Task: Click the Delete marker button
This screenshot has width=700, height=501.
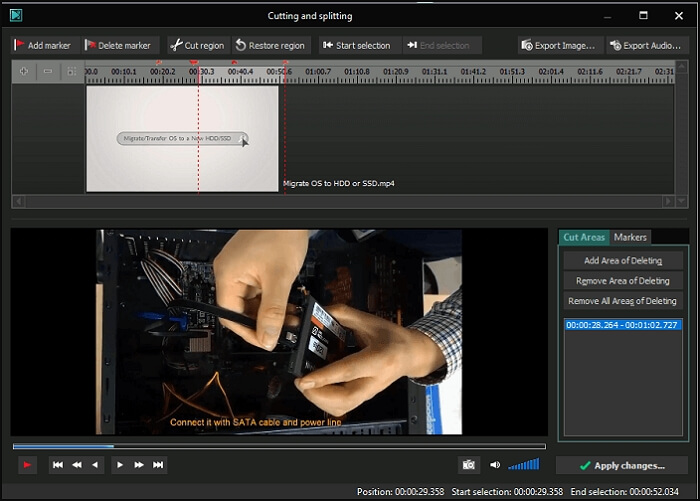Action: tap(118, 45)
